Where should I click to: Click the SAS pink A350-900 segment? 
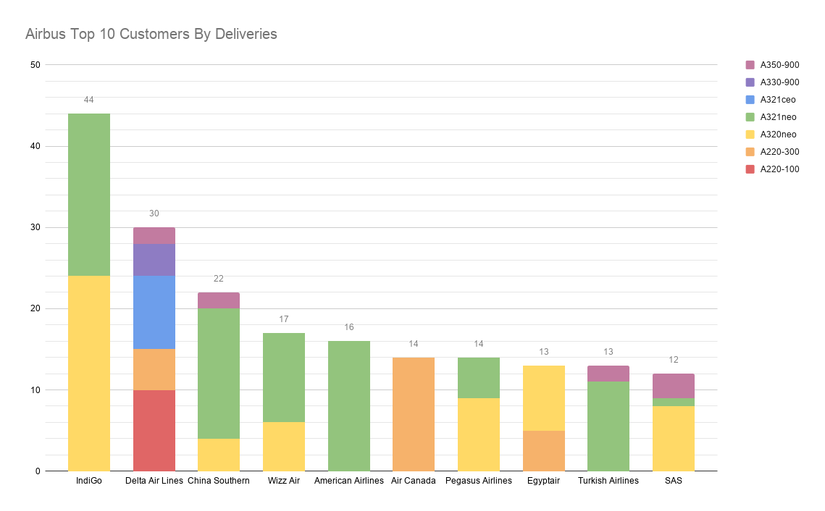pyautogui.click(x=673, y=386)
